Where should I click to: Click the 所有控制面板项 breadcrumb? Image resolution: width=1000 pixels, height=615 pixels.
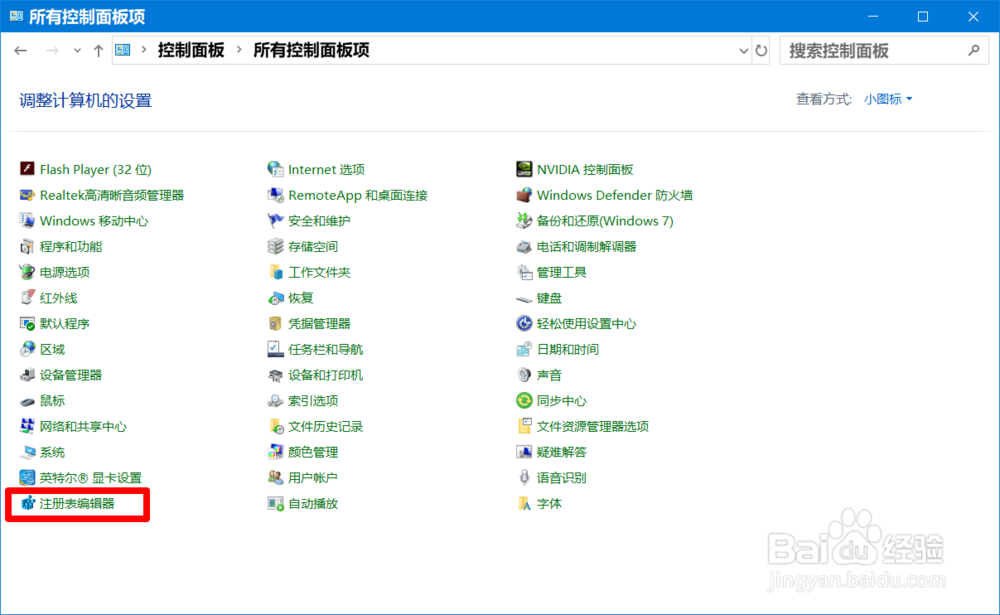(x=311, y=50)
